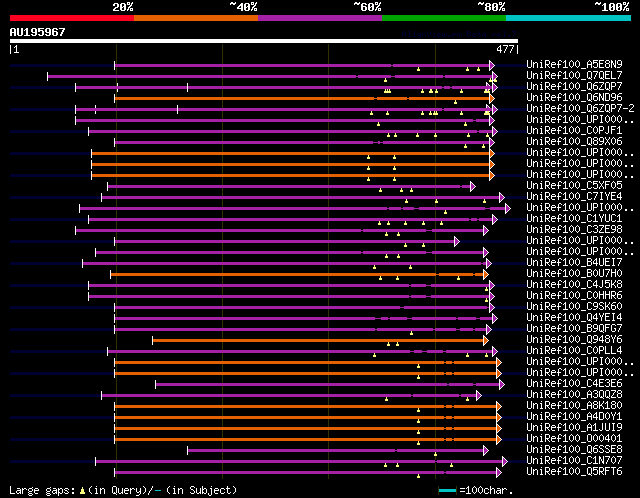Viewport: 640px width, 498px height.
Task: Open hit UniRef100_Q6ZQP7
Action: click(x=574, y=86)
